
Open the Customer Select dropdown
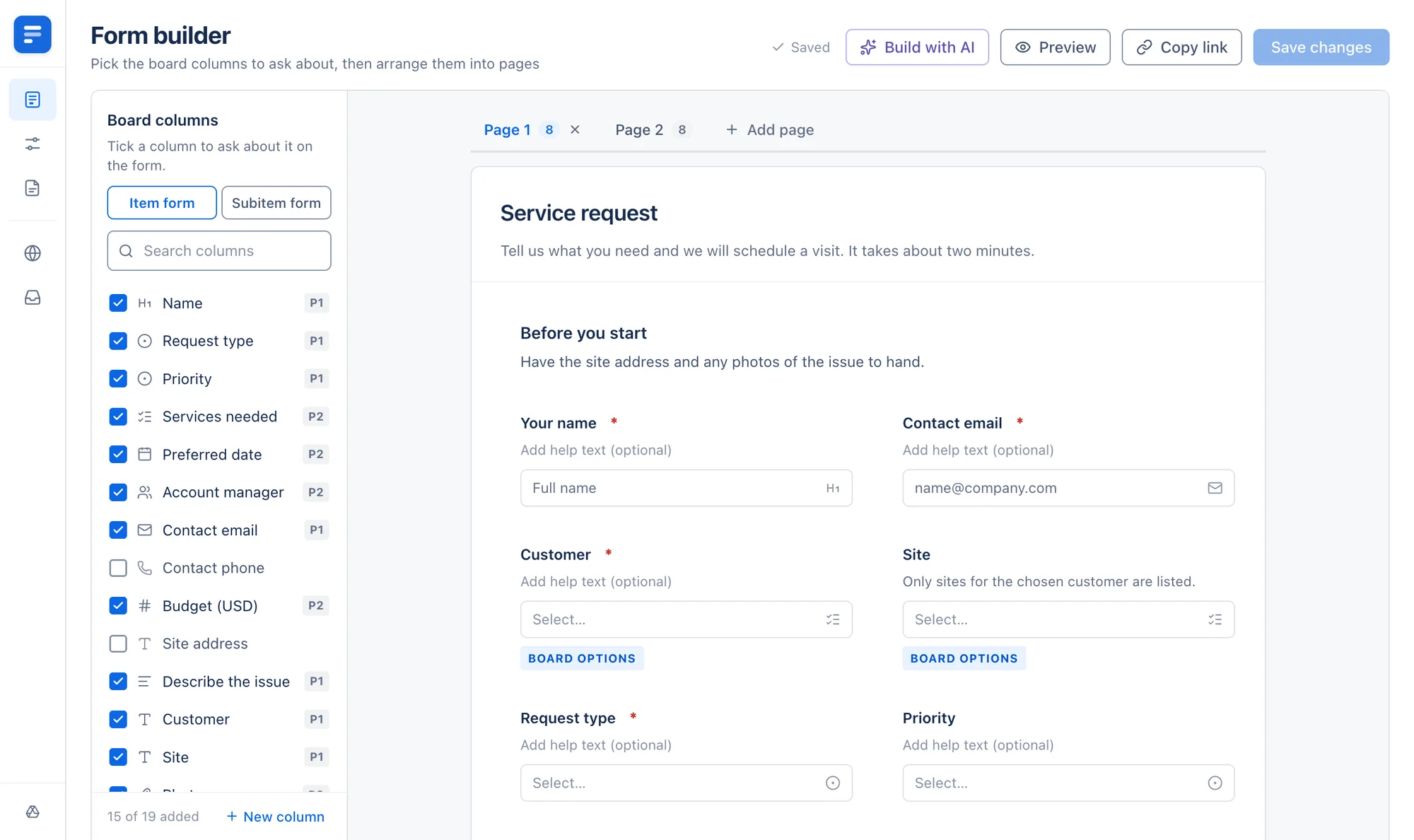[x=686, y=619]
